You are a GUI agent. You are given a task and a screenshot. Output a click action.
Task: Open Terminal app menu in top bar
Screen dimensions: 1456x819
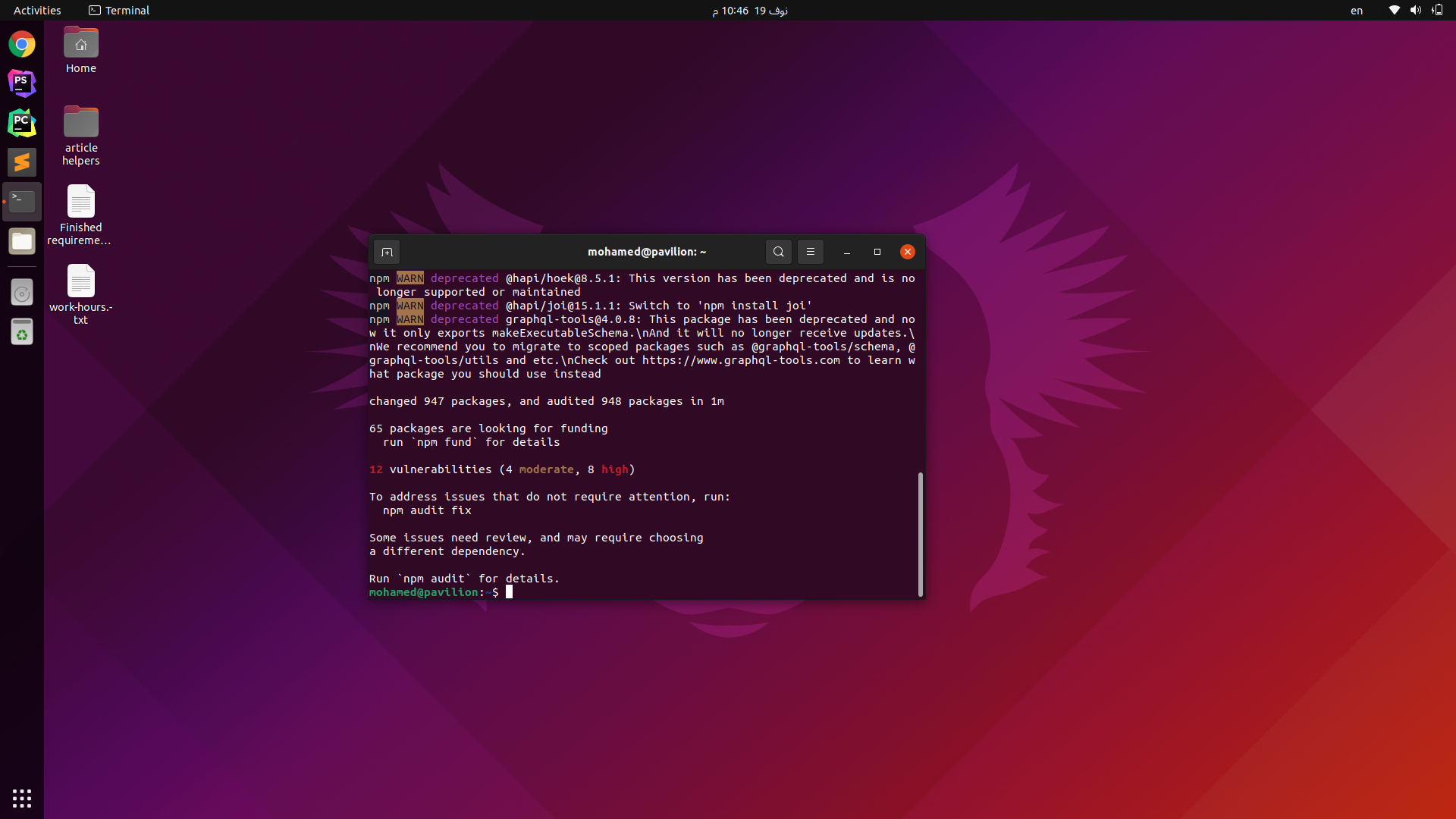119,11
